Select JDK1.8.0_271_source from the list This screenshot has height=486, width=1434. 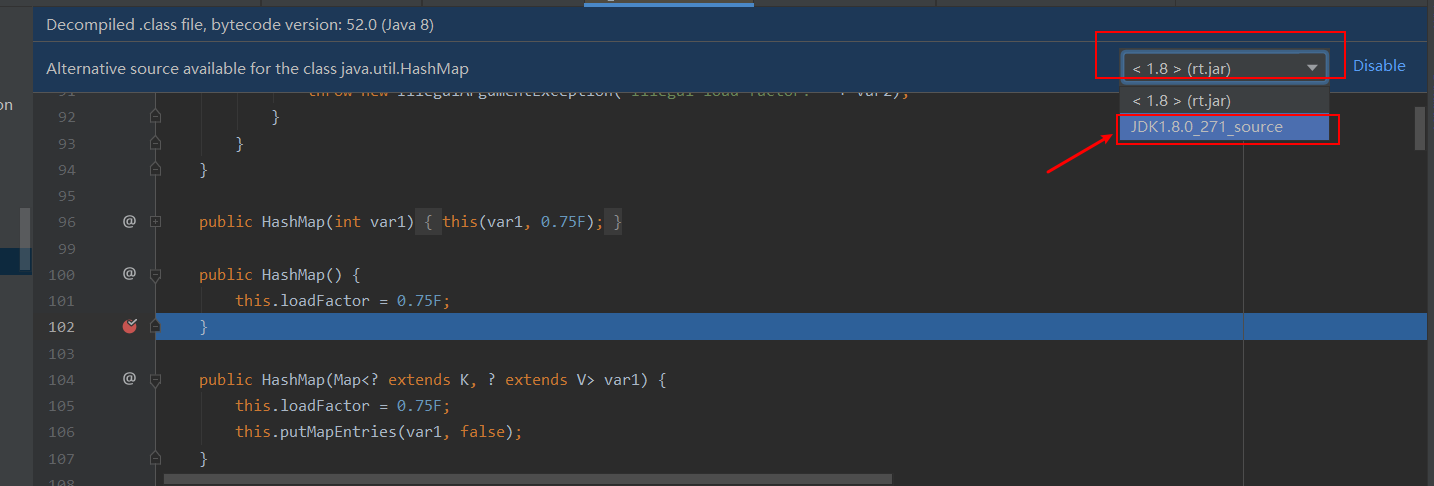(1206, 127)
